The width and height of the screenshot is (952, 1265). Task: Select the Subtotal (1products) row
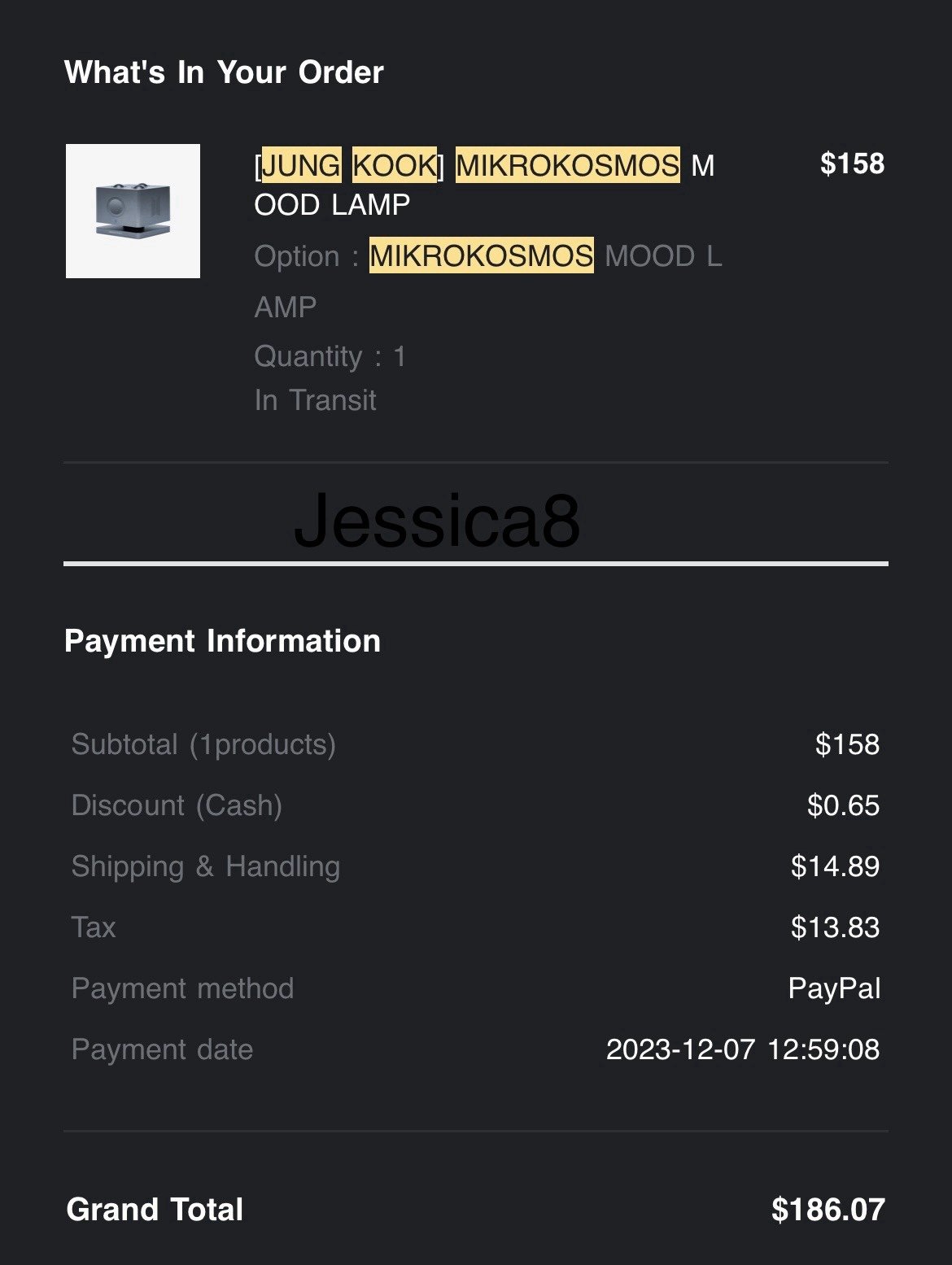[476, 744]
